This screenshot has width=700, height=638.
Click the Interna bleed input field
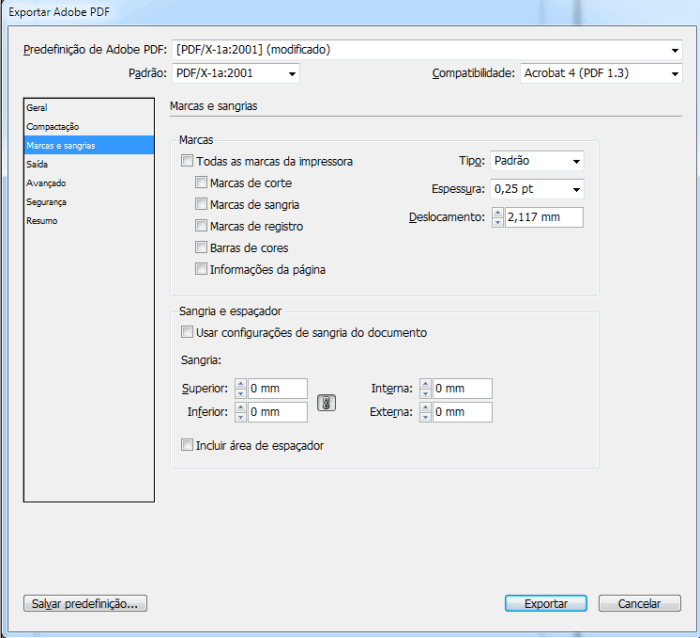point(462,388)
